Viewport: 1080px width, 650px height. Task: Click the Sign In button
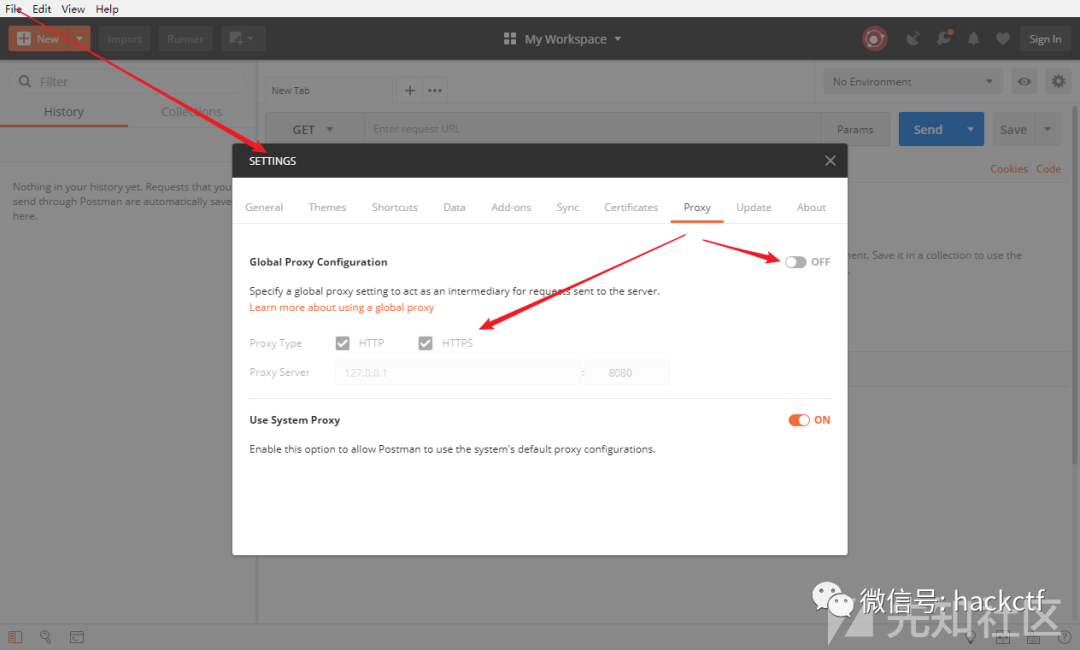pyautogui.click(x=1045, y=39)
